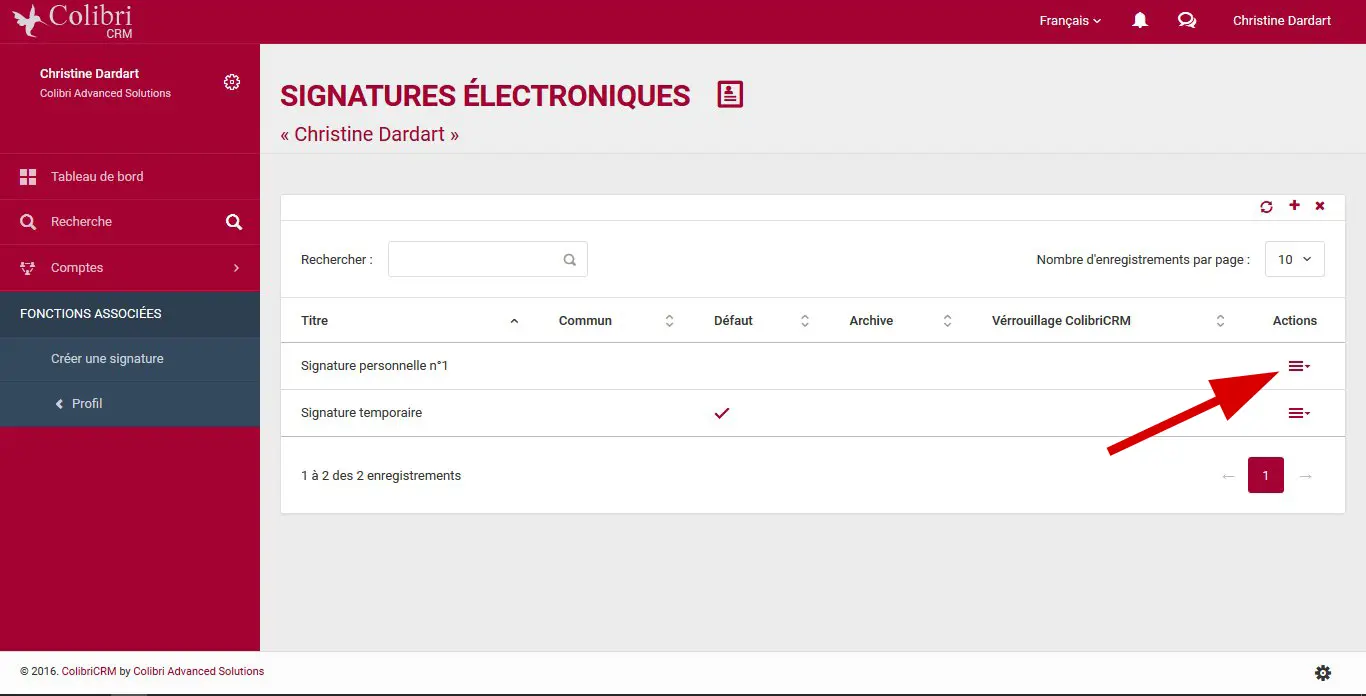Expand the Comptes submenu chevron
Image resolution: width=1366 pixels, height=696 pixels.
point(236,268)
